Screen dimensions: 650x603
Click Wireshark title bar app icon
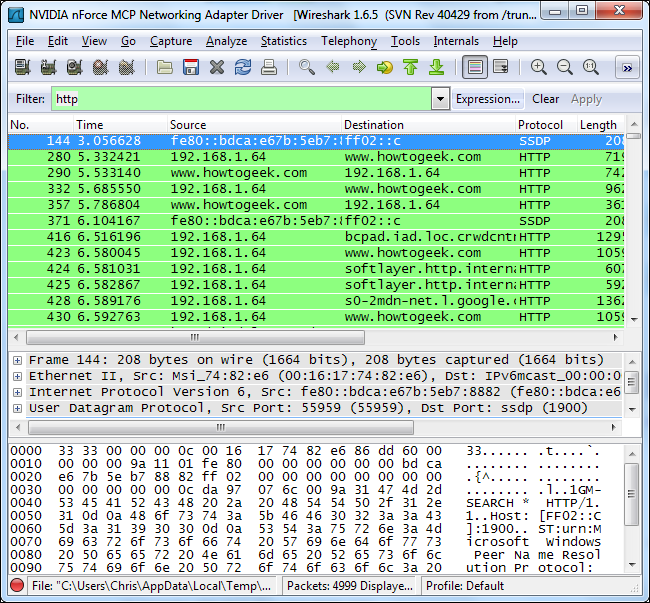point(17,15)
